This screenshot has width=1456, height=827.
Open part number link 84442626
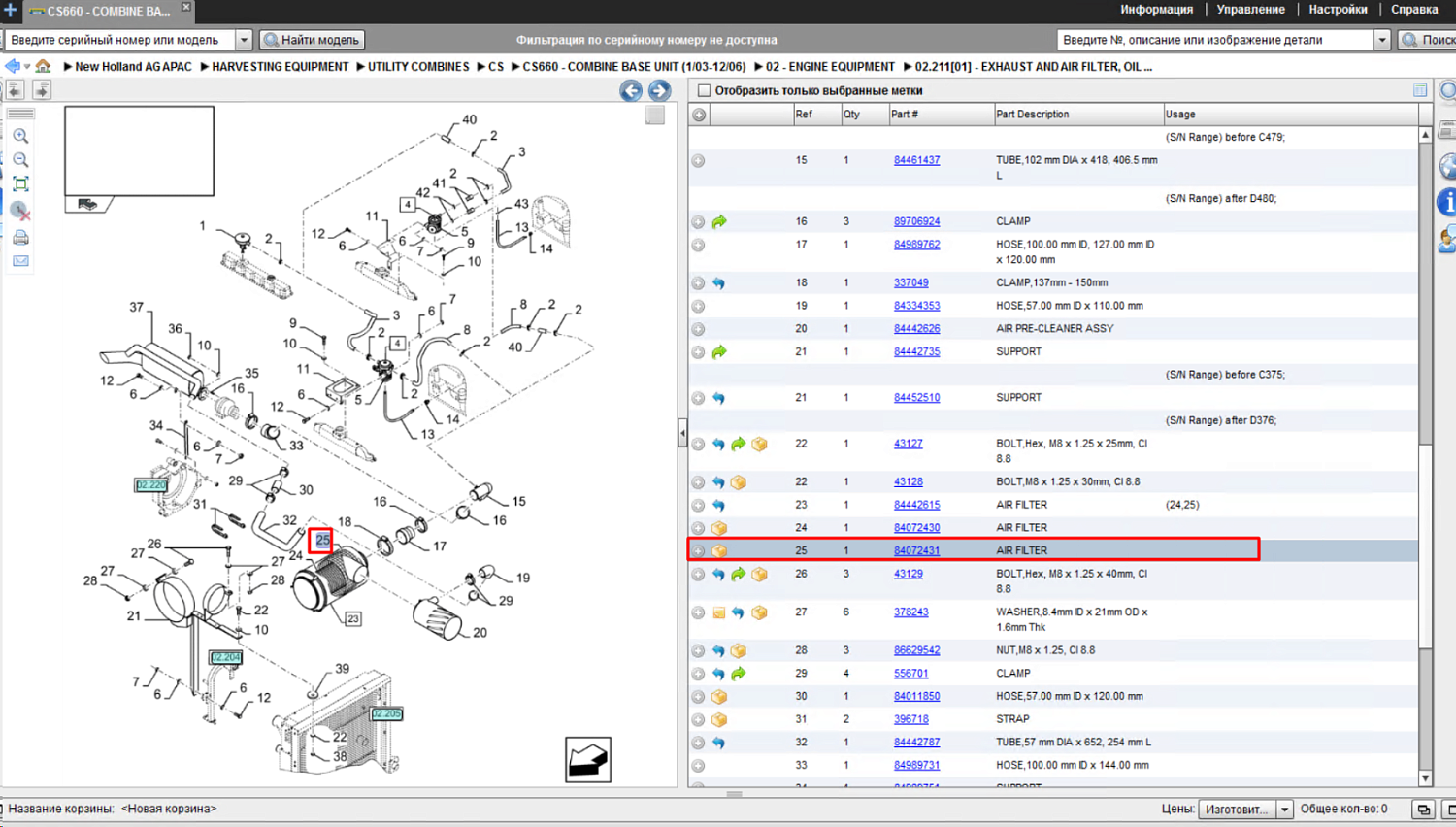[x=916, y=329]
